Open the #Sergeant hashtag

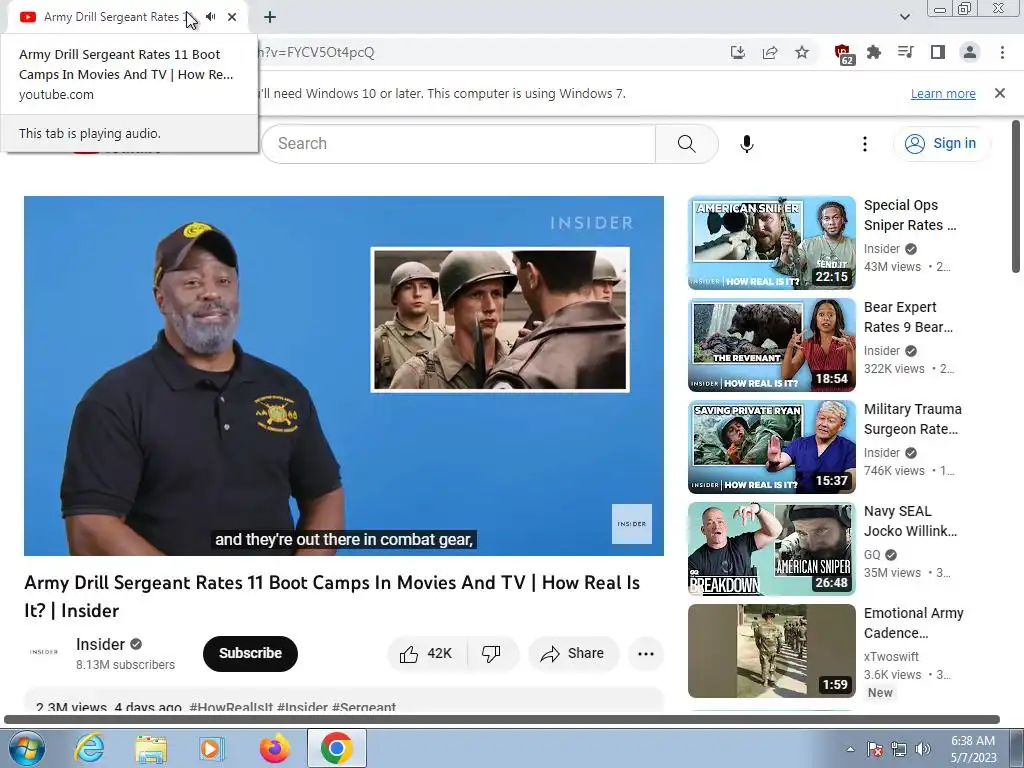coord(364,707)
